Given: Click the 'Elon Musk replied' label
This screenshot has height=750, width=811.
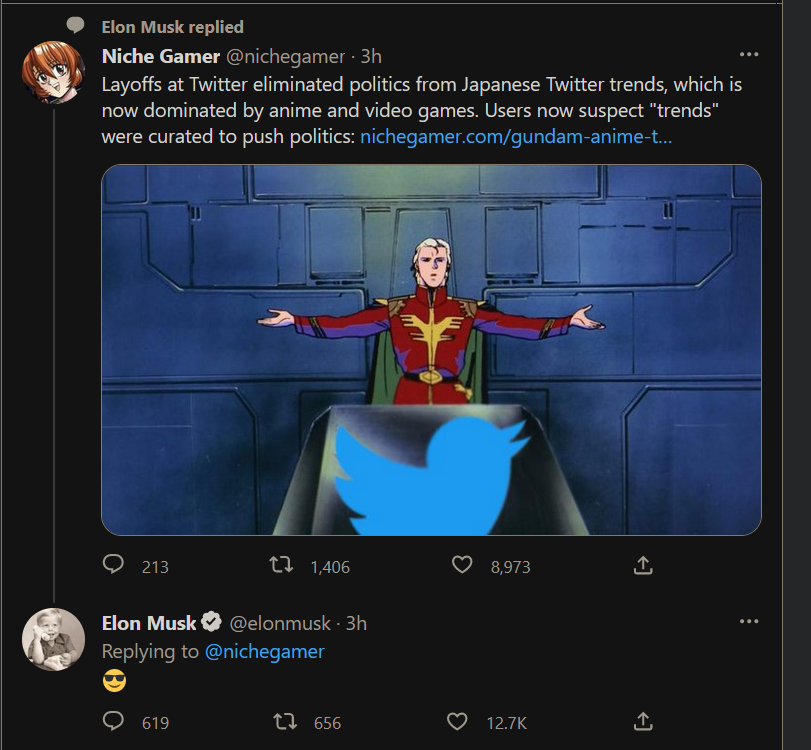Looking at the screenshot, I should [173, 27].
